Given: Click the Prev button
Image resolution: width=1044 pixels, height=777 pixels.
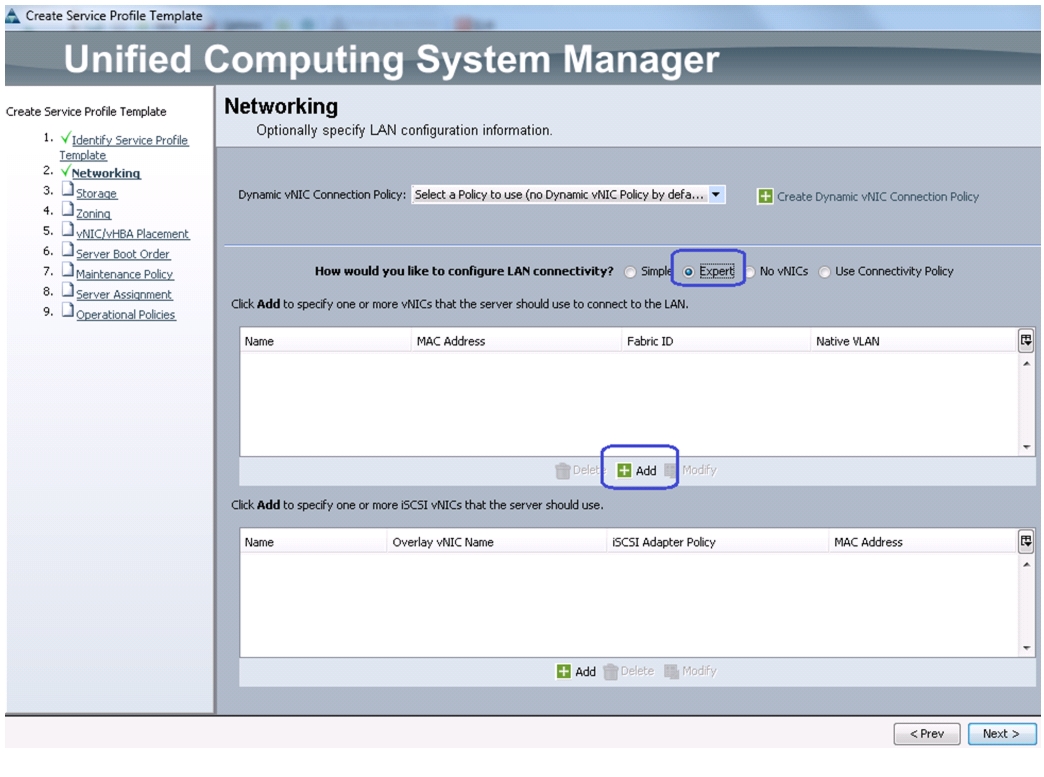Looking at the screenshot, I should point(927,734).
